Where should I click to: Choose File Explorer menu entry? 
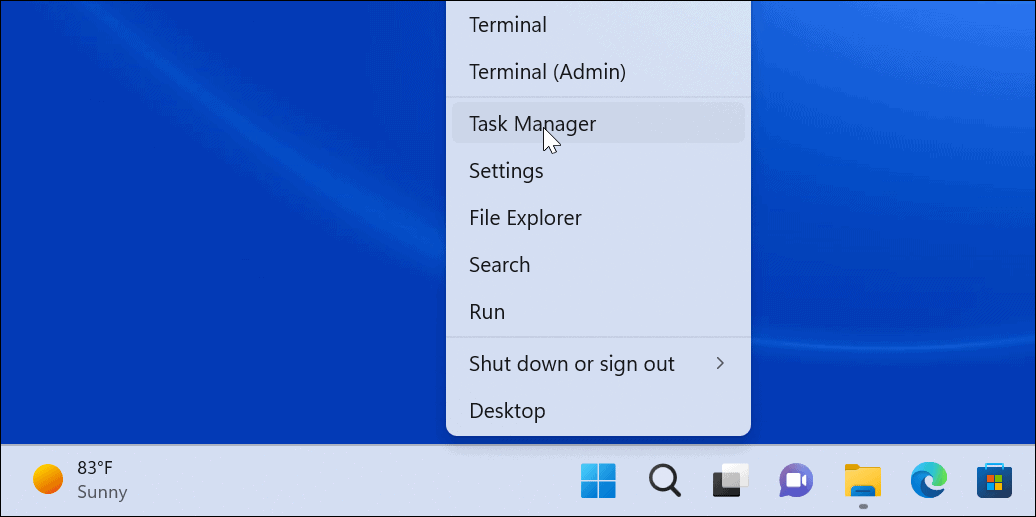598,218
